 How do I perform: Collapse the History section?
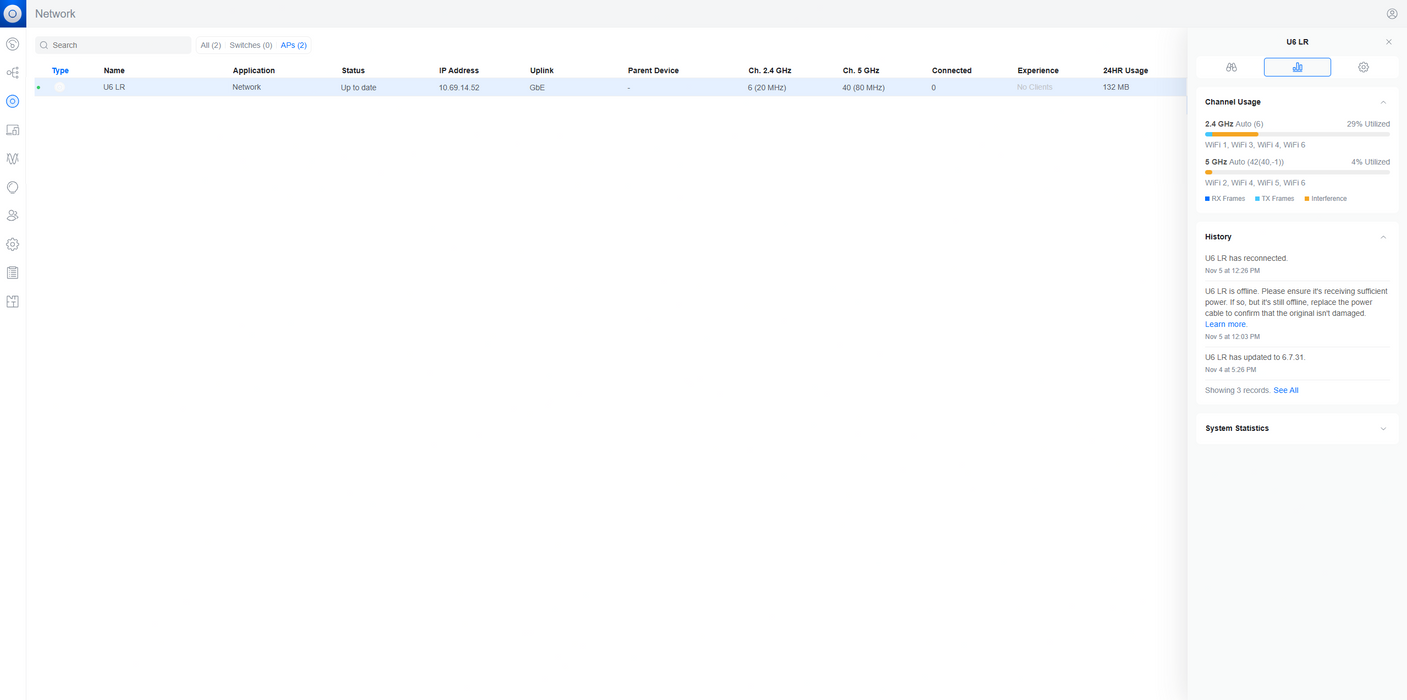pyautogui.click(x=1383, y=237)
